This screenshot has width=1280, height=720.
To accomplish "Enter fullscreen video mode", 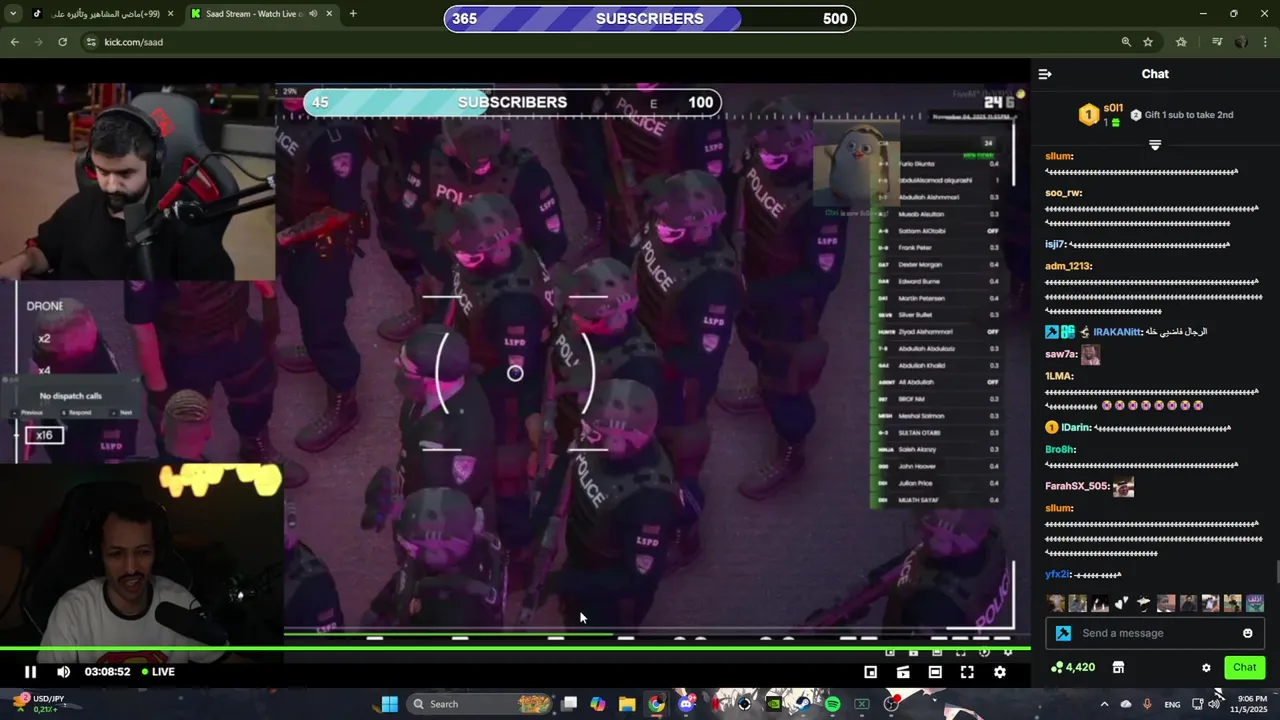I will 967,672.
